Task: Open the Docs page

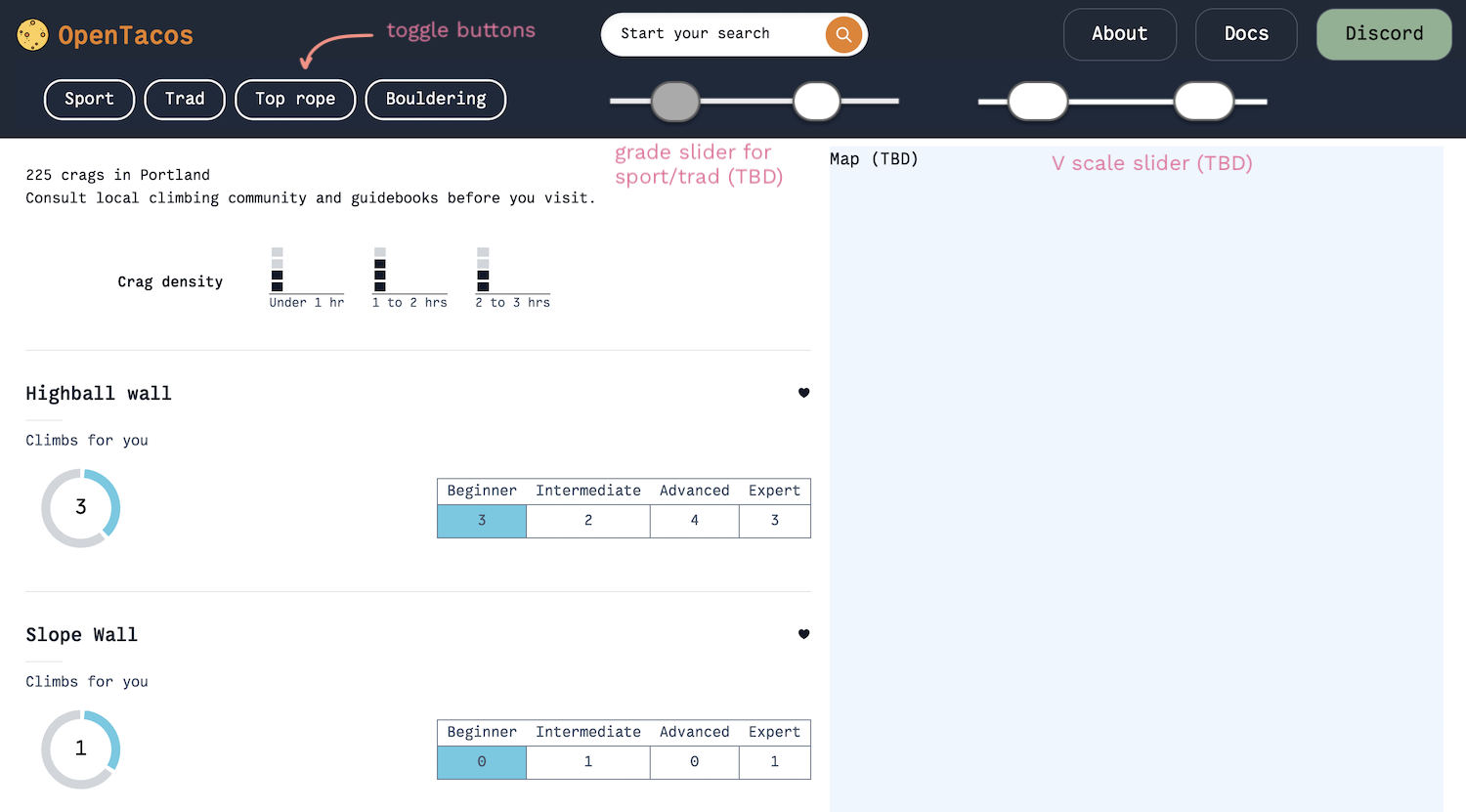Action: click(x=1246, y=33)
